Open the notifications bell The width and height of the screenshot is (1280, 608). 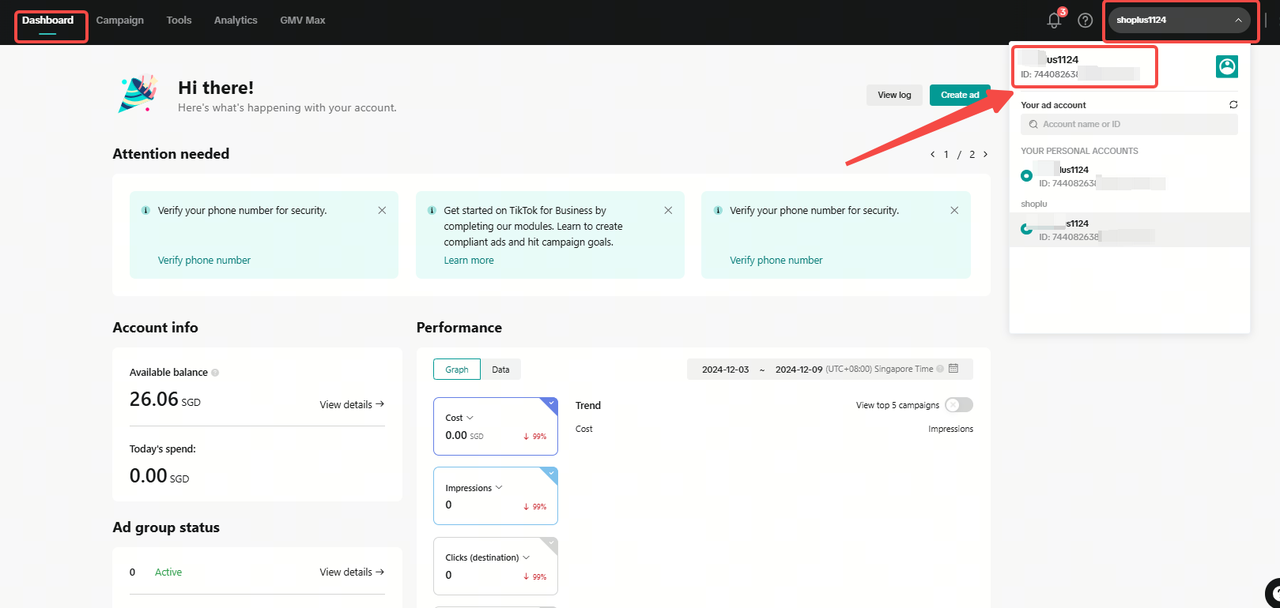(1053, 19)
